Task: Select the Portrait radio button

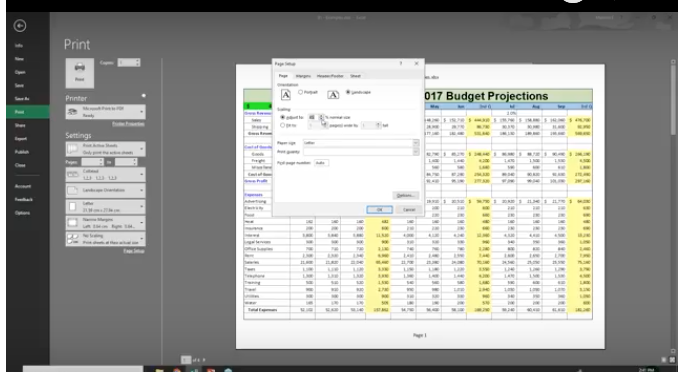Action: click(x=300, y=92)
